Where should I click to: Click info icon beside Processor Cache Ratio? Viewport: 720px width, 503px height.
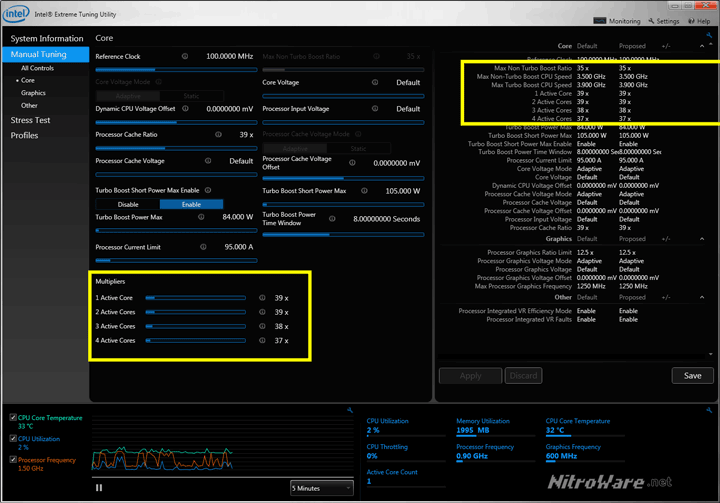click(x=218, y=135)
